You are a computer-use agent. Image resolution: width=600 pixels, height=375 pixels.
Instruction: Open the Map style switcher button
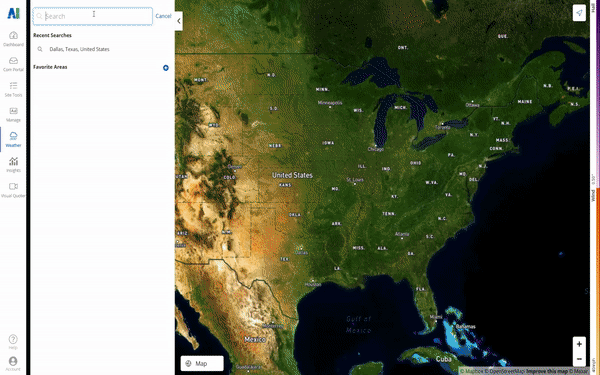click(x=202, y=364)
